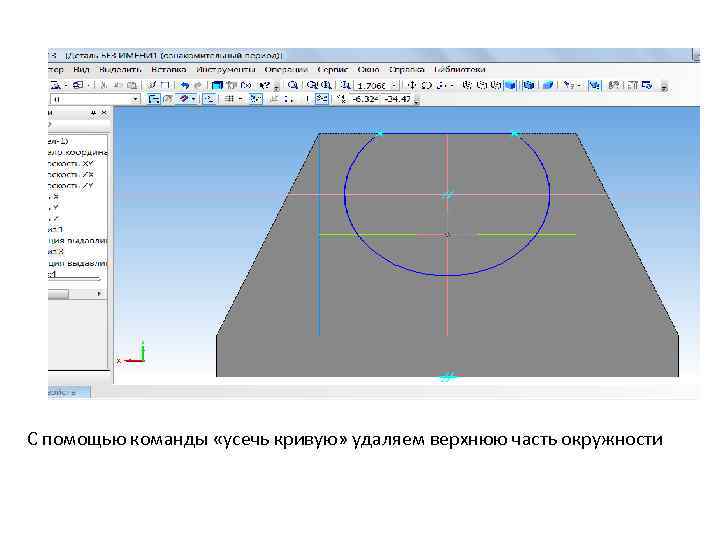Click the scissors Cut icon
The width and height of the screenshot is (720, 540).
click(102, 85)
